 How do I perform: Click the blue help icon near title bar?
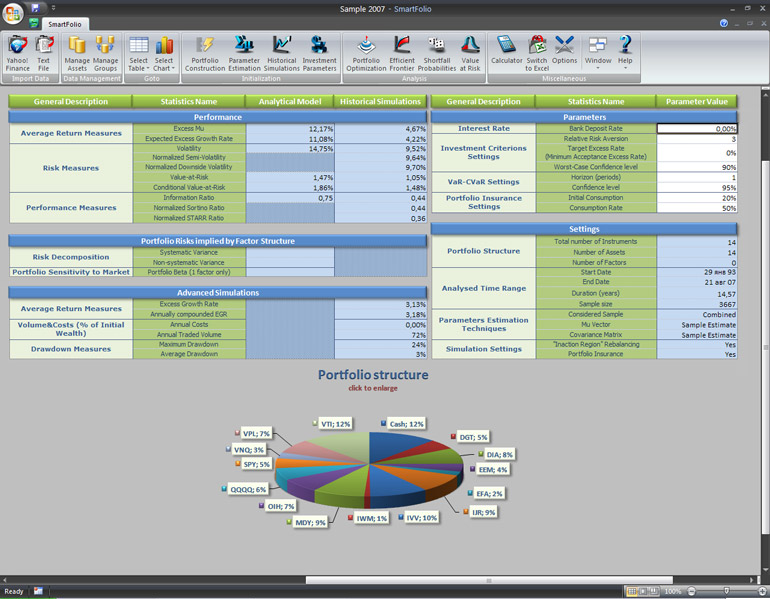724,23
